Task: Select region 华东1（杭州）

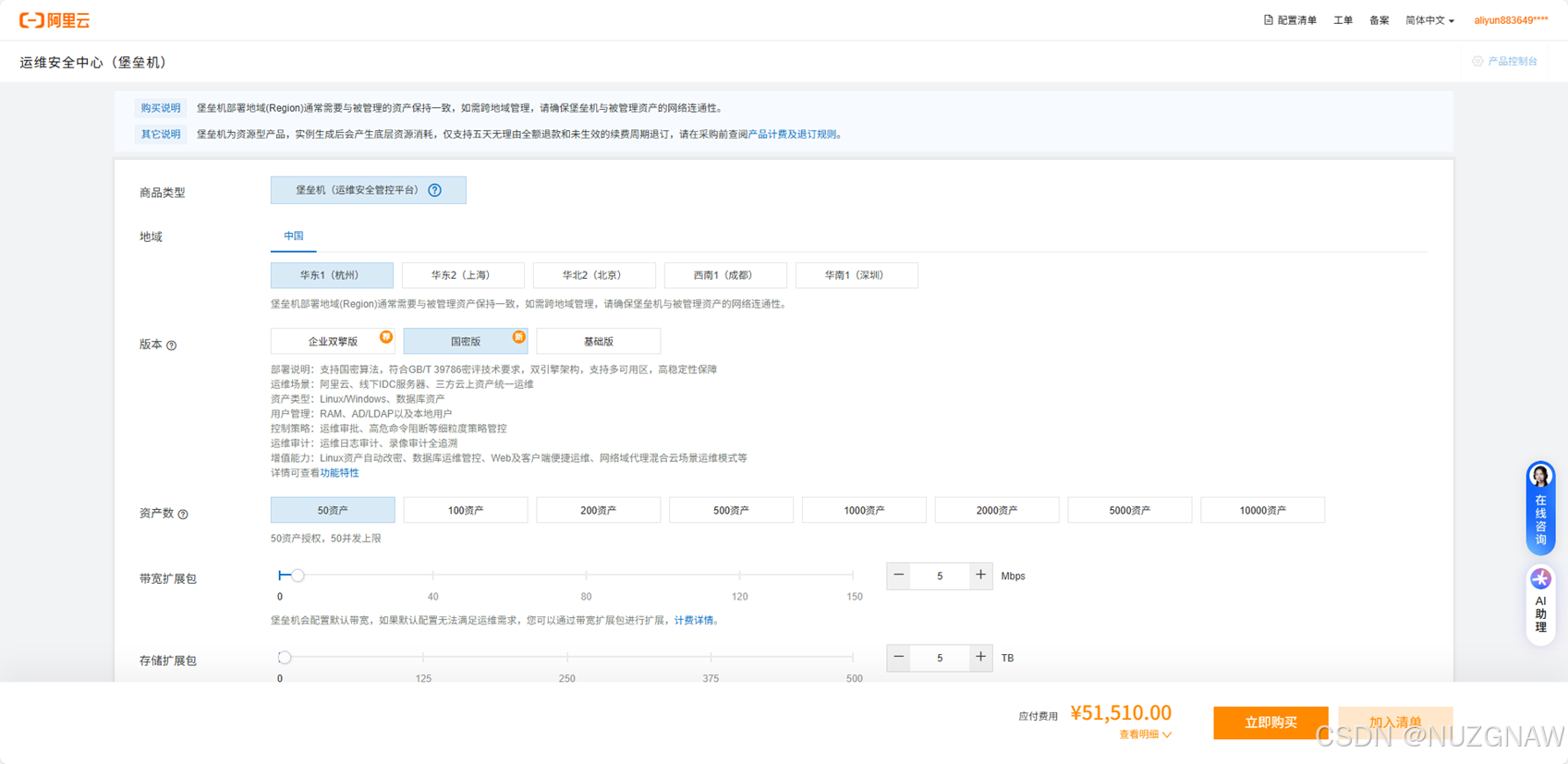Action: [x=332, y=275]
